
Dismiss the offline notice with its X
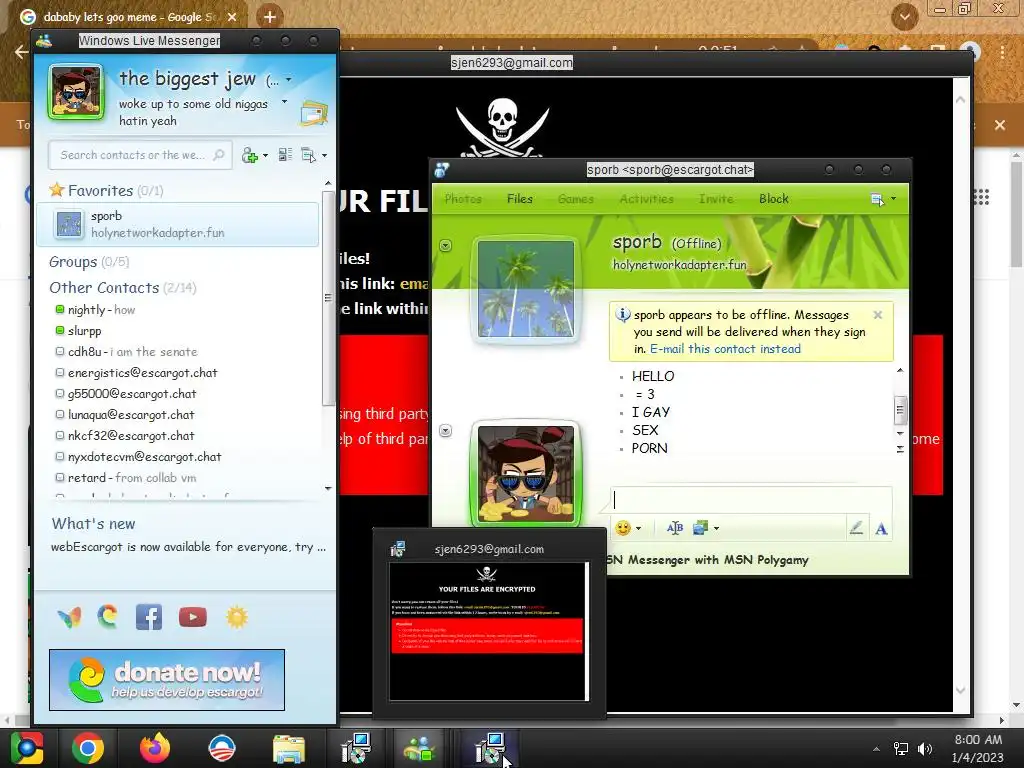pos(878,315)
